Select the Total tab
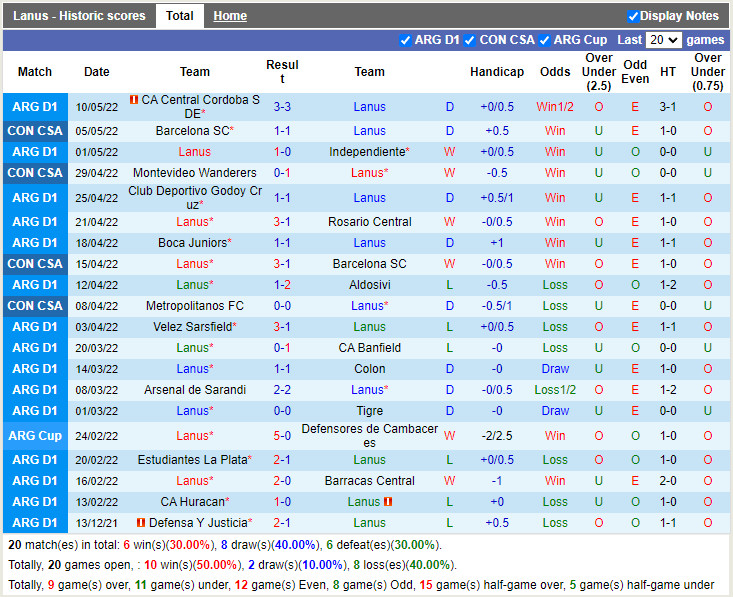733x597 pixels. [x=180, y=16]
